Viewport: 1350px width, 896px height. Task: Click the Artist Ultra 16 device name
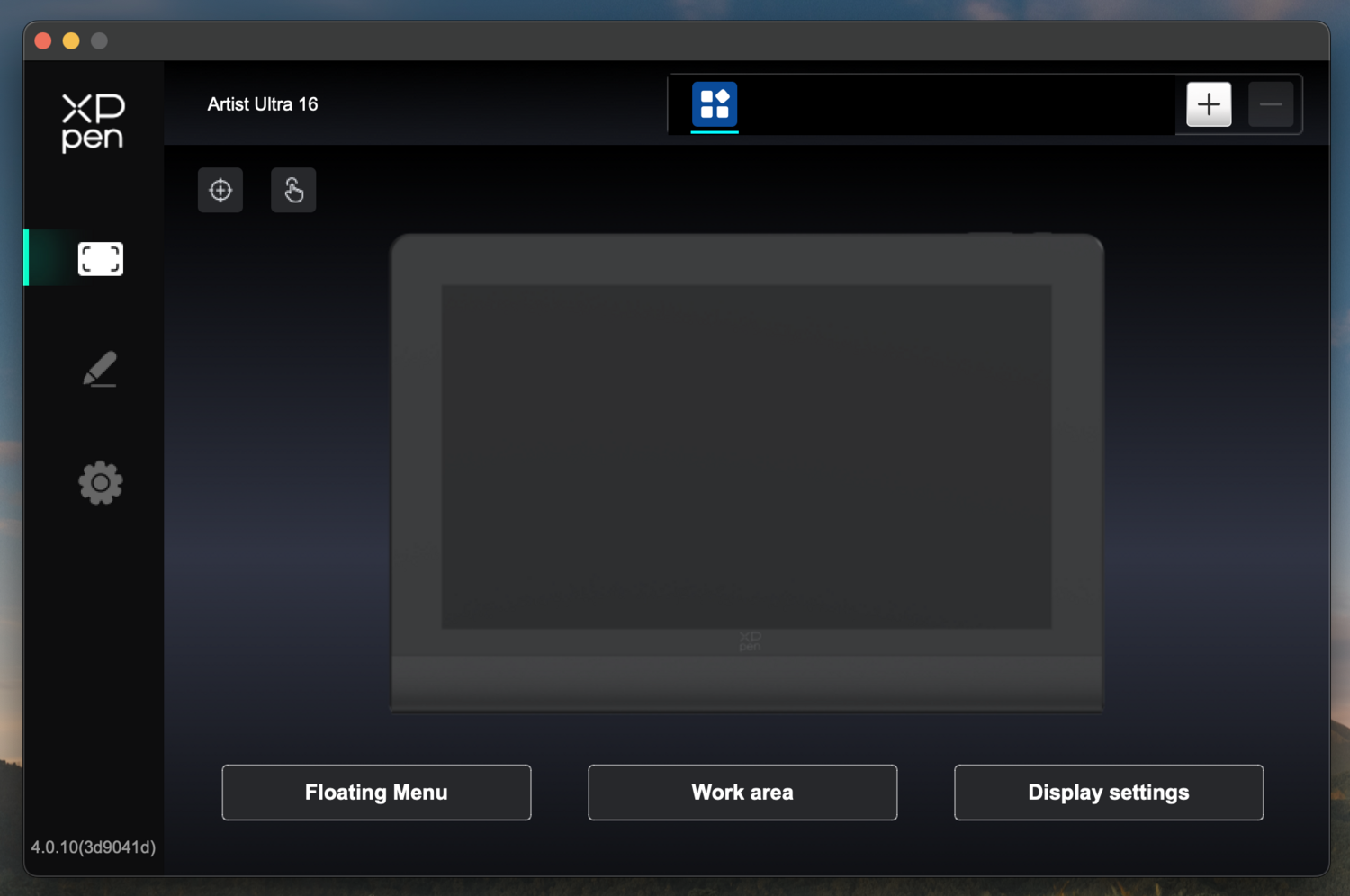click(263, 104)
